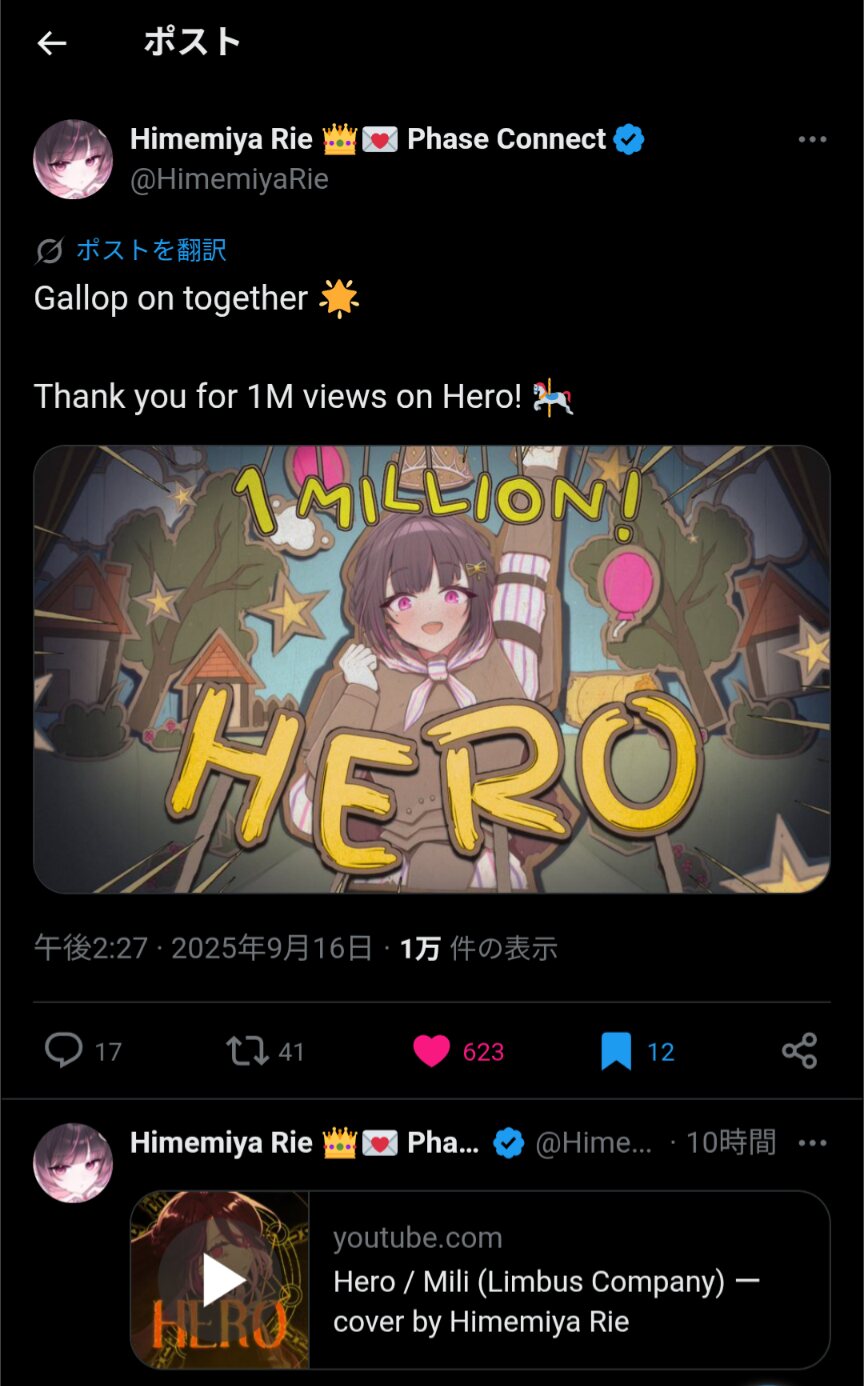Tap the repost arrows icon
The height and width of the screenshot is (1386, 864).
[x=247, y=1051]
